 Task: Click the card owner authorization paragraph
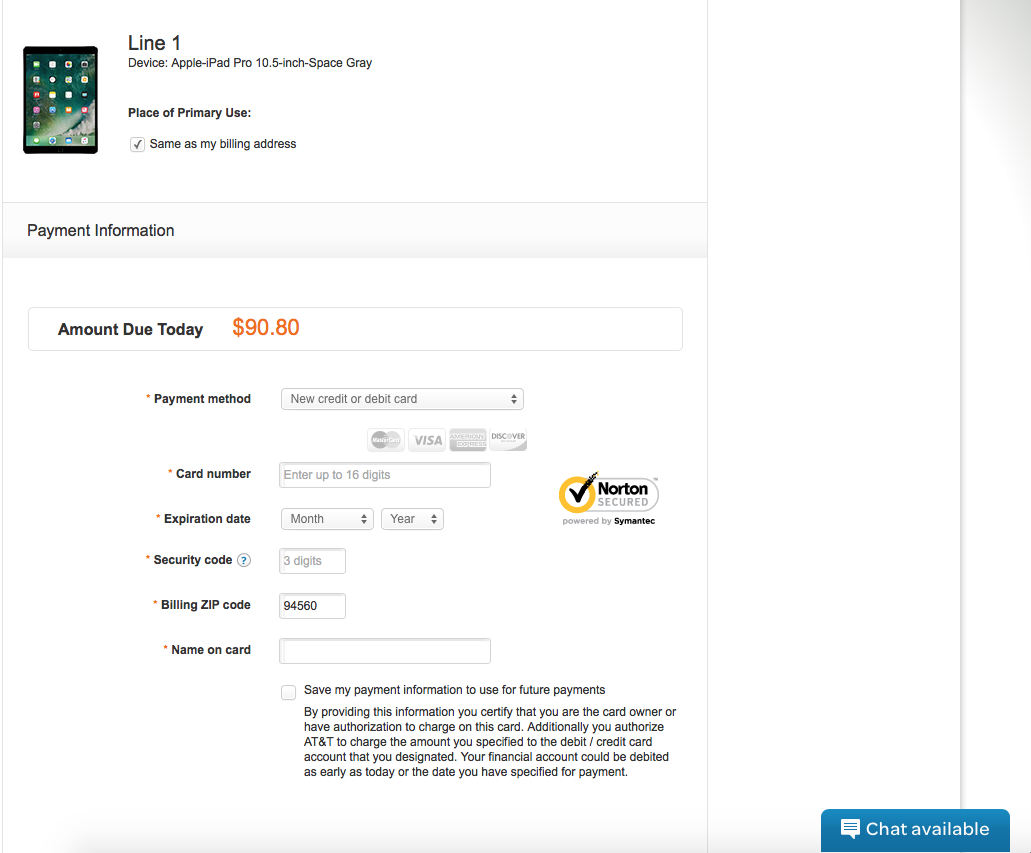point(490,742)
